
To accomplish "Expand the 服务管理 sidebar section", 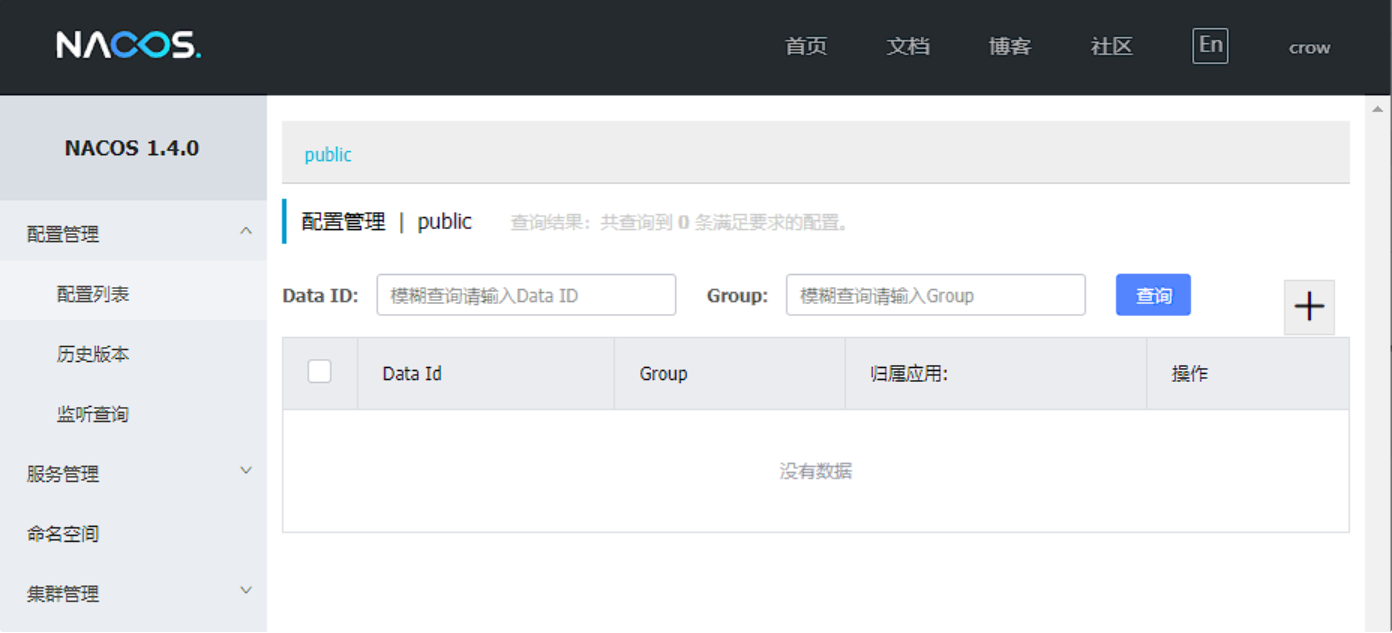I will click(133, 474).
